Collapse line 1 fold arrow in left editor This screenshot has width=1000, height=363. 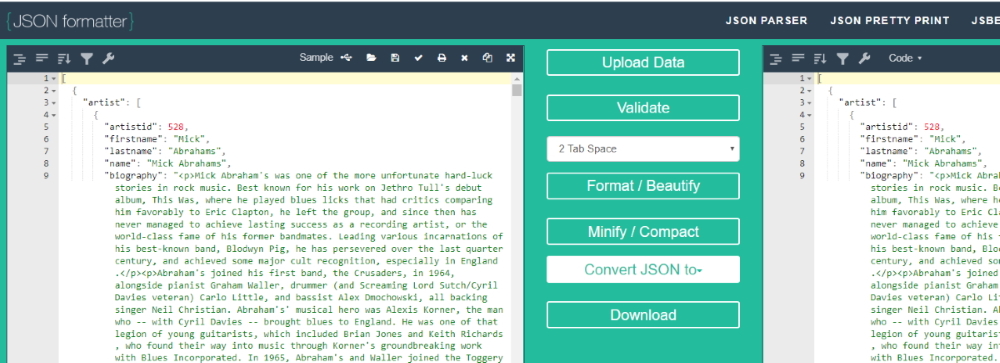[x=54, y=78]
